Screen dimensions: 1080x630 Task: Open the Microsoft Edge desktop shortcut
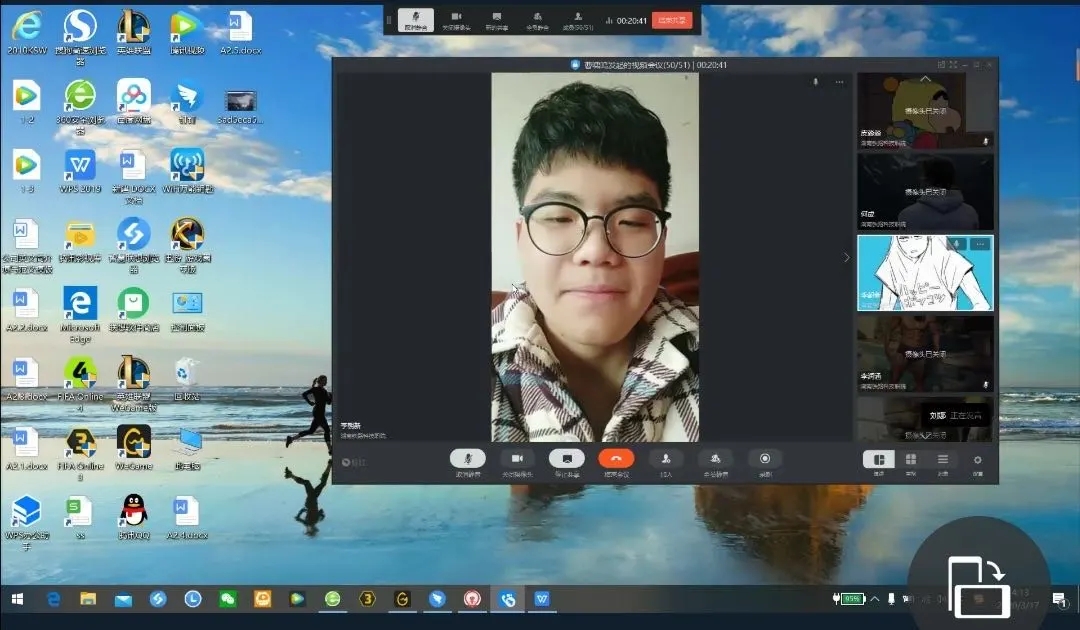tap(80, 315)
